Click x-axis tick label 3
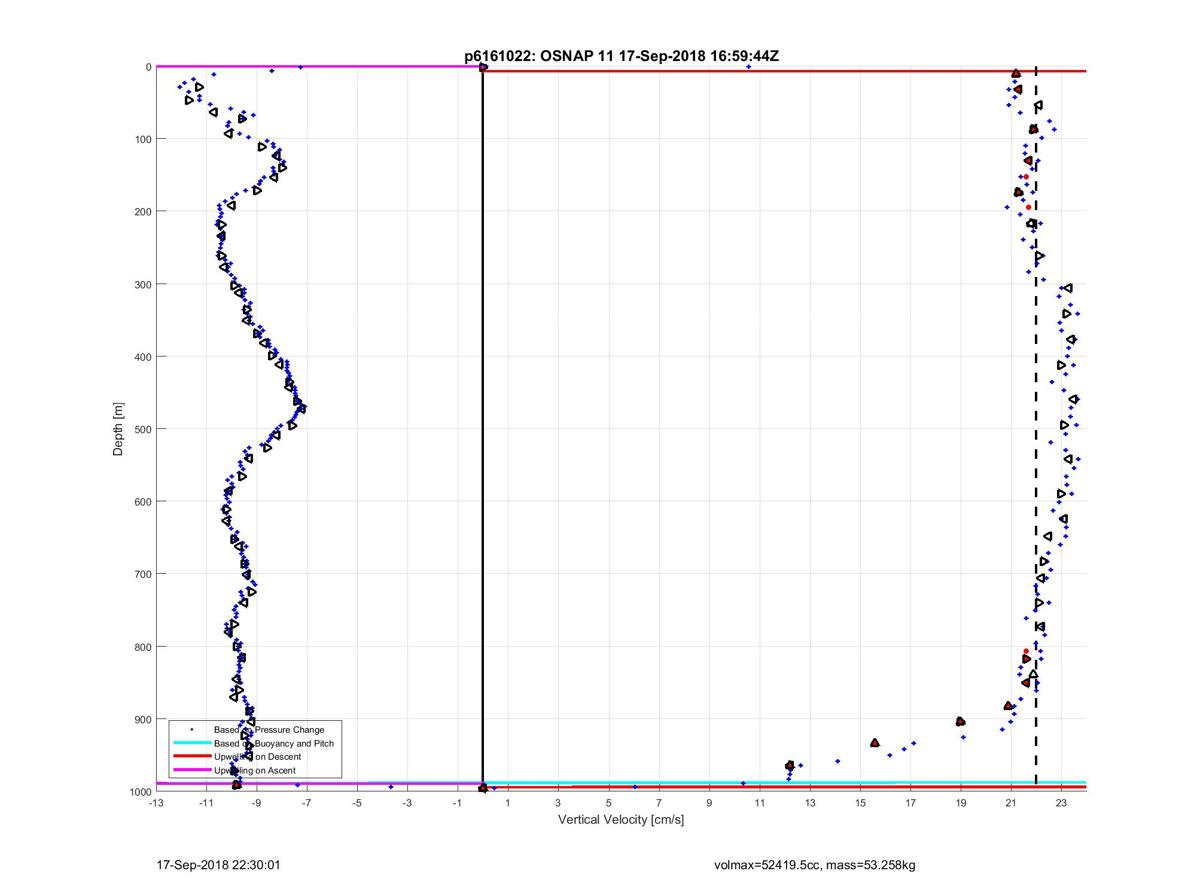Image resolution: width=1200 pixels, height=889 pixels. [x=558, y=803]
